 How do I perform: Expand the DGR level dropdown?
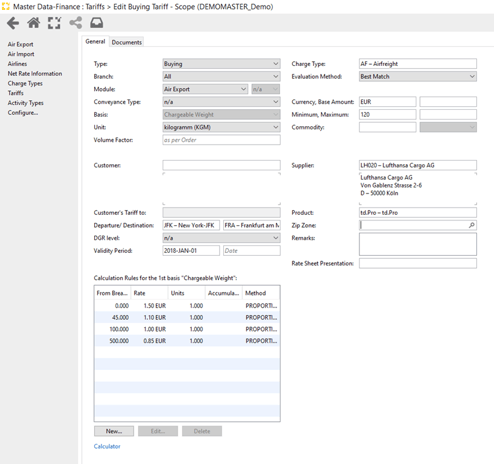point(221,238)
